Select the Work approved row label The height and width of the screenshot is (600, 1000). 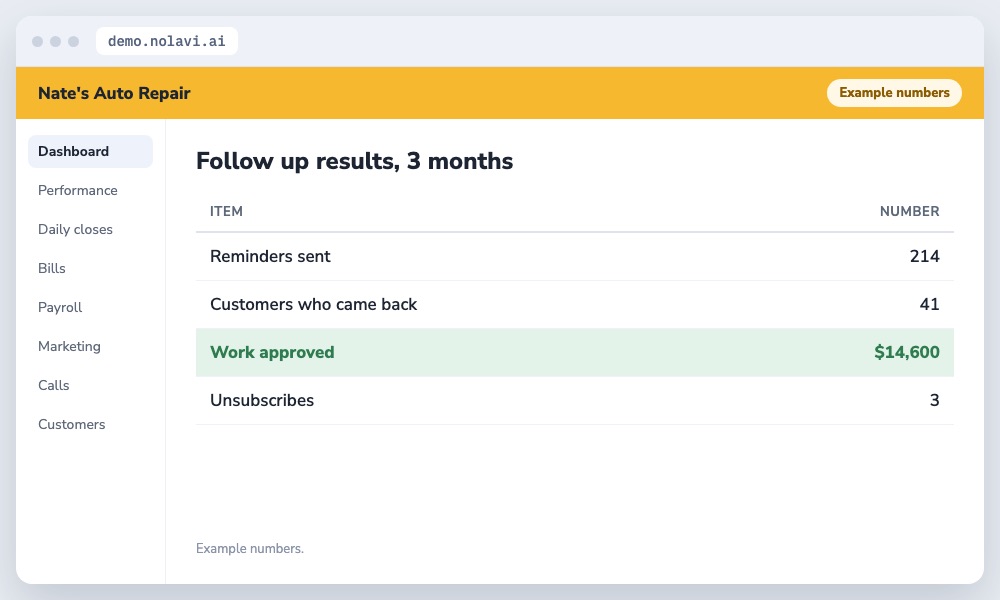coord(272,353)
